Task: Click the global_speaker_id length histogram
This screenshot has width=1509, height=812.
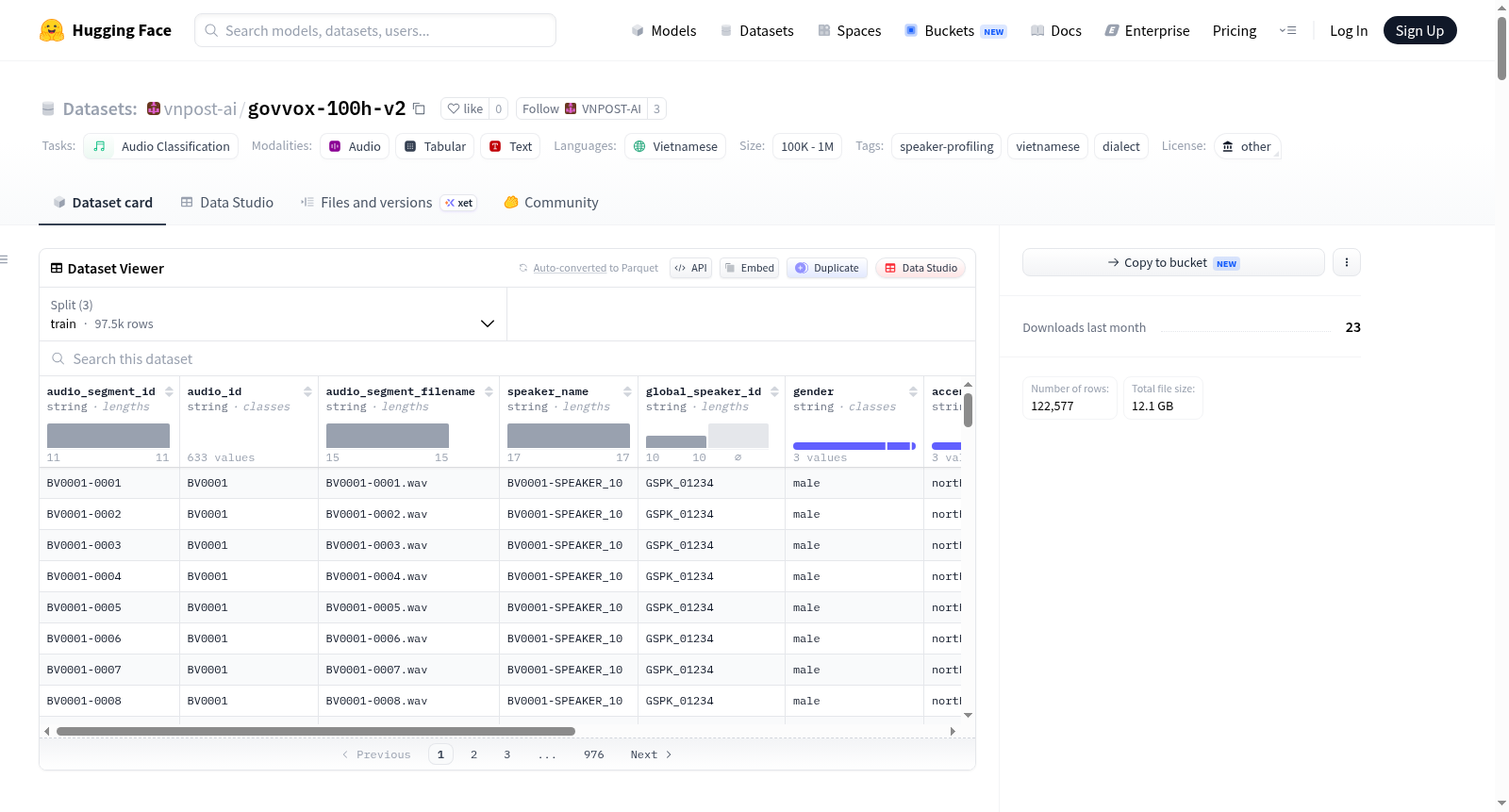Action: [707, 436]
